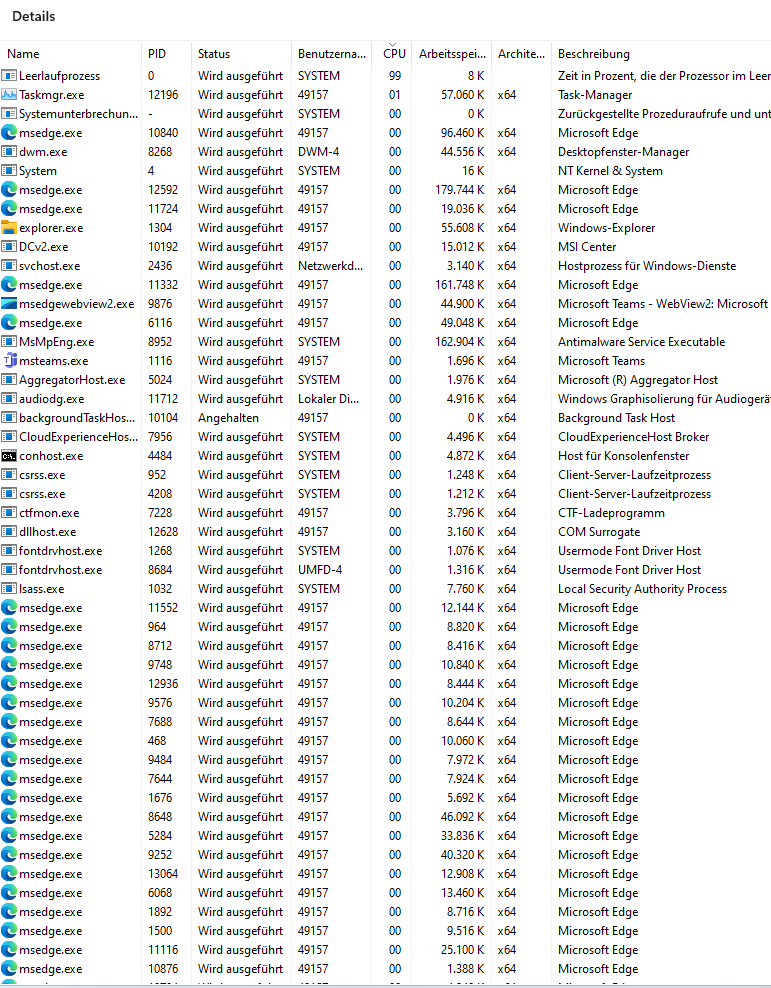
Task: Click the 'Desktopfenster-Manager' description
Action: point(624,152)
